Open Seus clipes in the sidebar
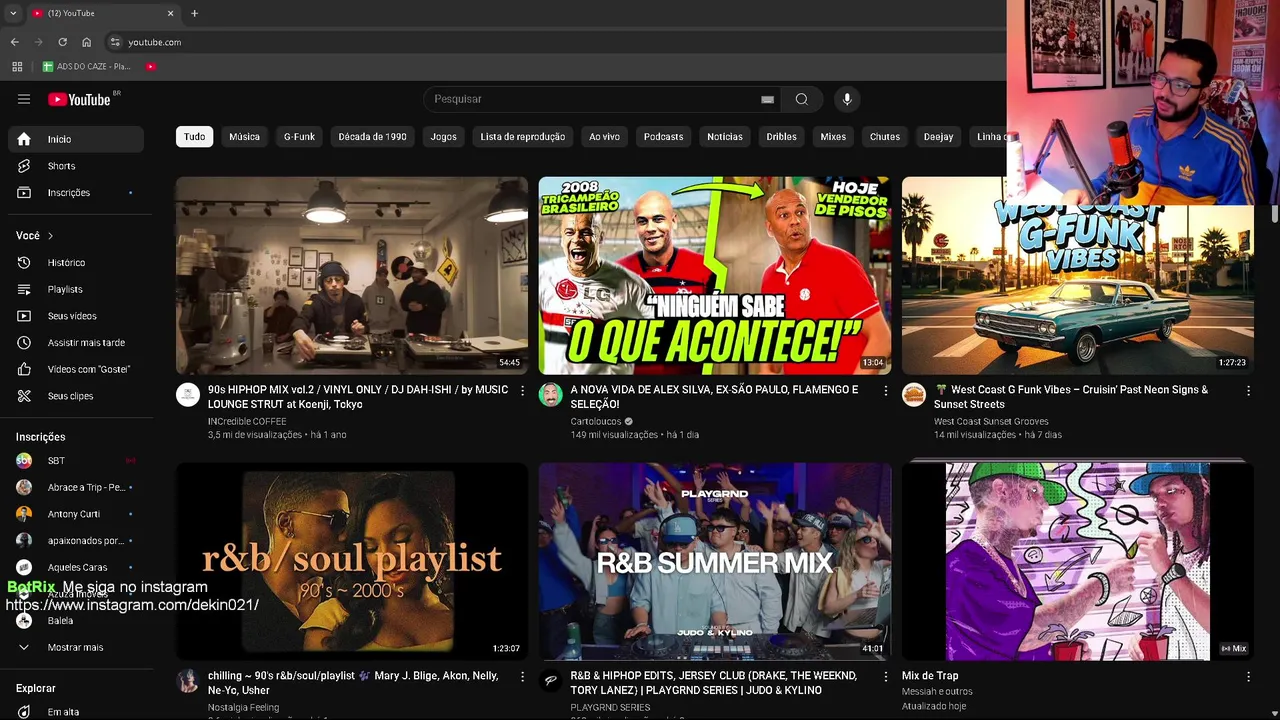This screenshot has height=720, width=1280. [76, 396]
